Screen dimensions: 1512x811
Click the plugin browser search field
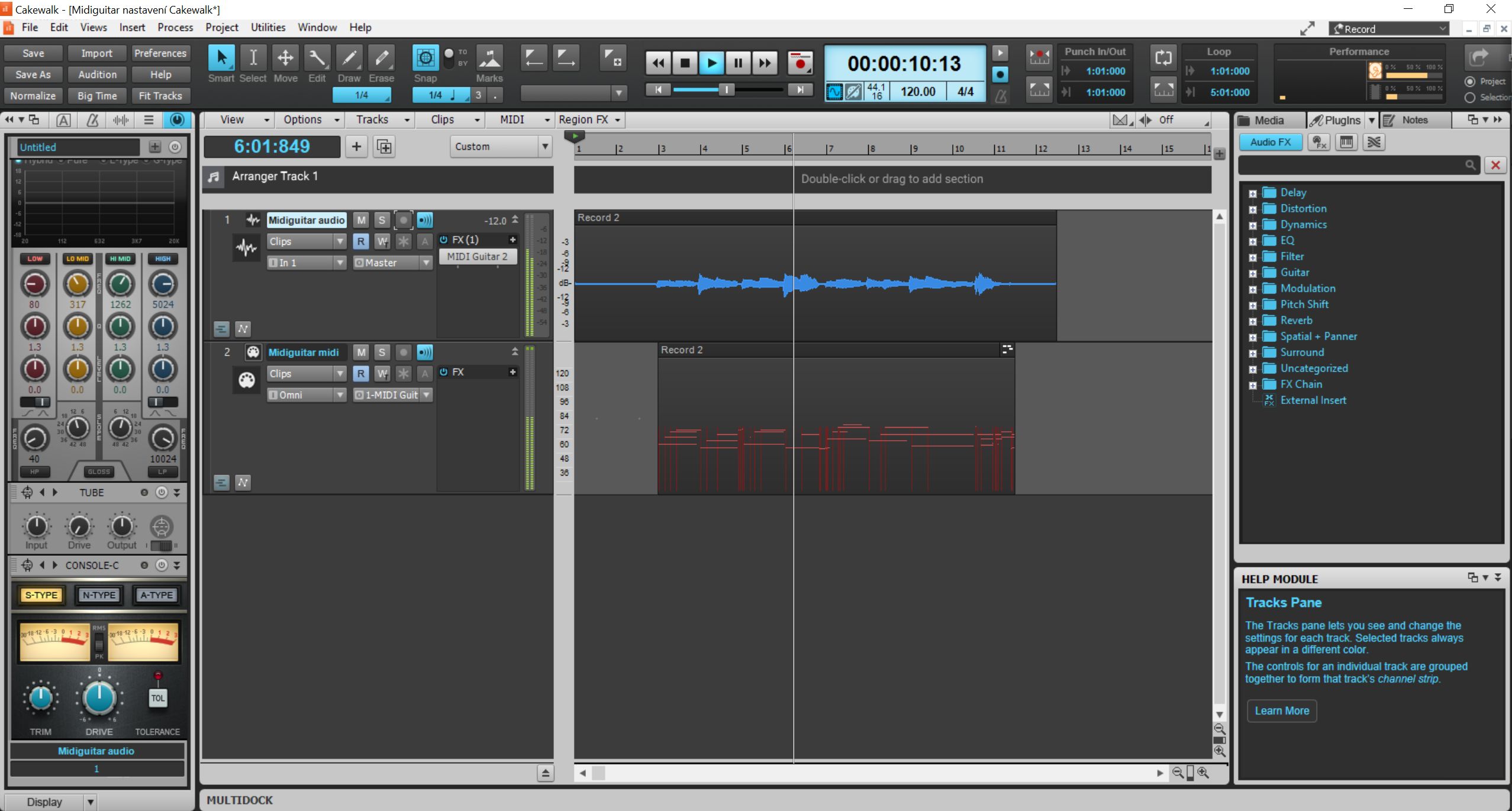tap(1352, 165)
